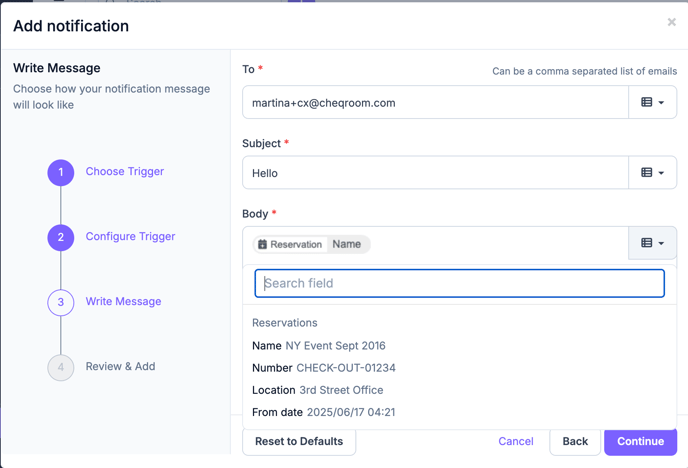This screenshot has height=468, width=688.
Task: Click the Cancel link
Action: (516, 441)
